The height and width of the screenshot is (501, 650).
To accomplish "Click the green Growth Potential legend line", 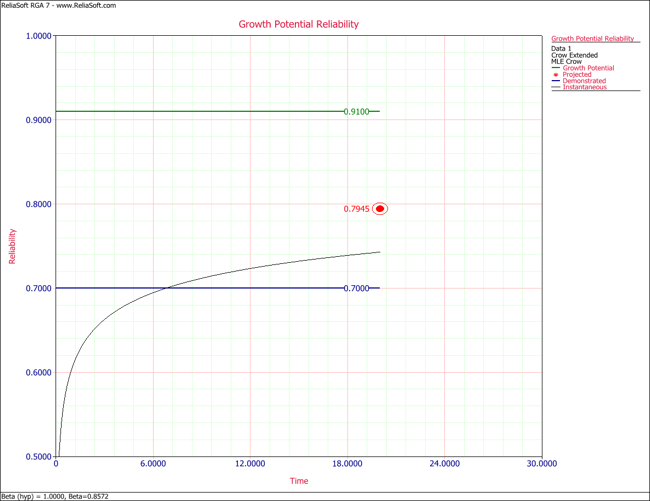I will [x=556, y=68].
